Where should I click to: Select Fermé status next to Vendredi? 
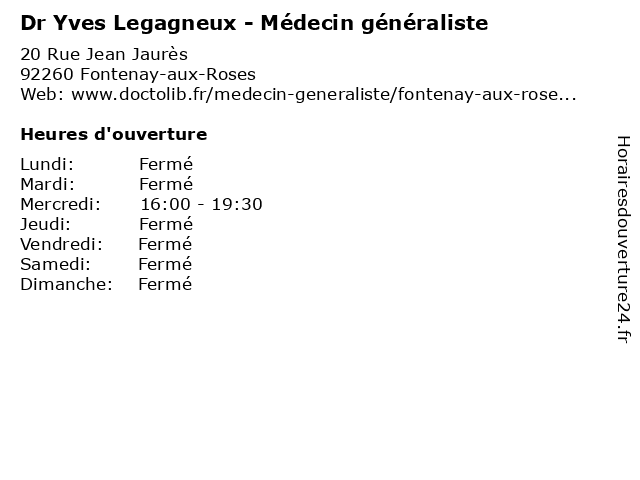pos(165,244)
